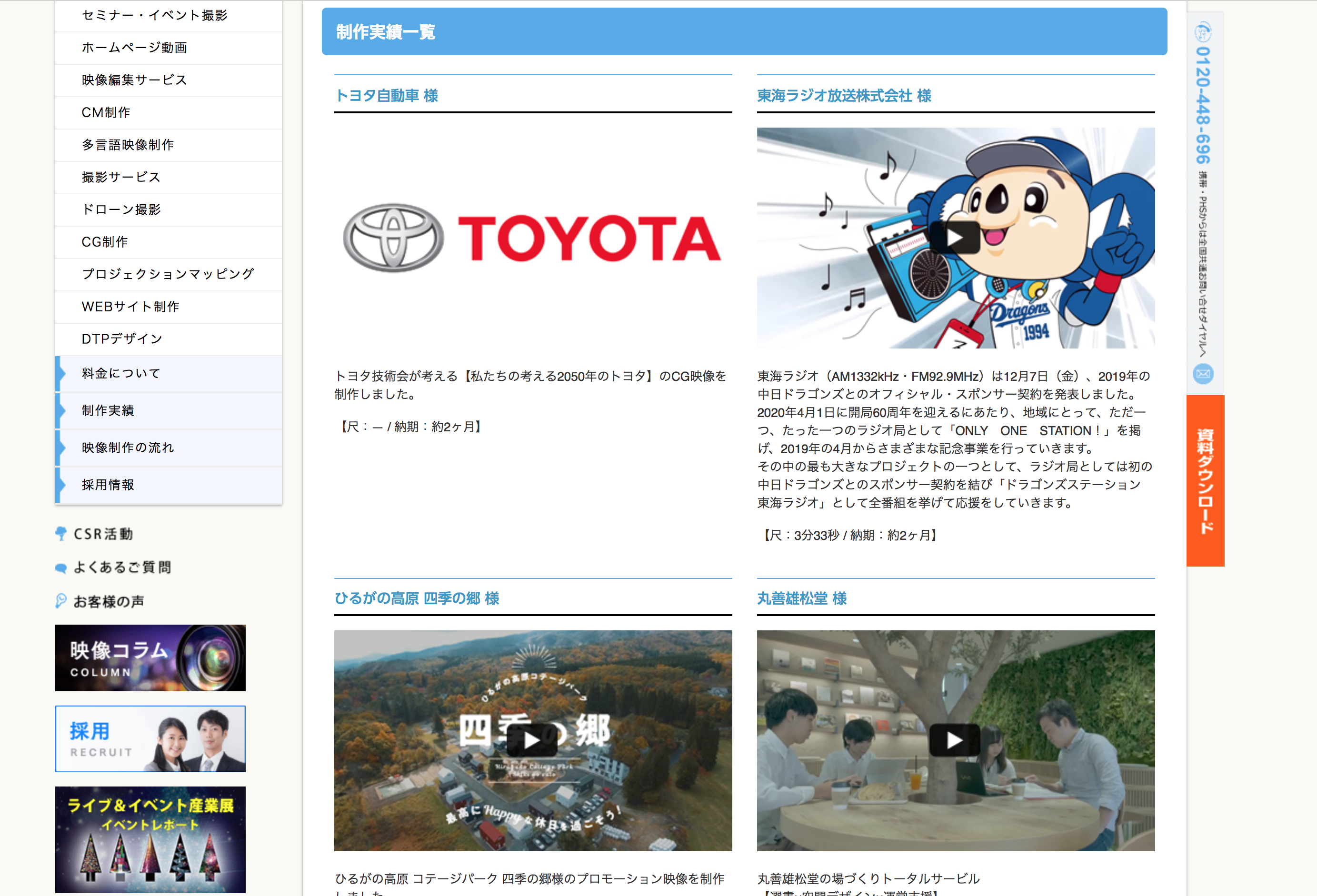Click CSR活動 link
This screenshot has width=1317, height=896.
pyautogui.click(x=103, y=534)
